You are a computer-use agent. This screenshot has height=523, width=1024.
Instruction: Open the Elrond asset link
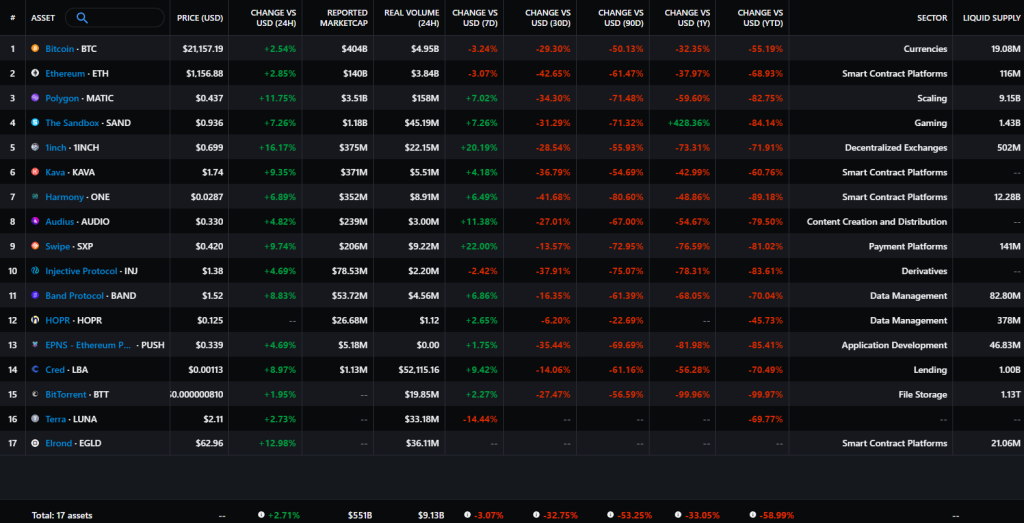click(59, 443)
